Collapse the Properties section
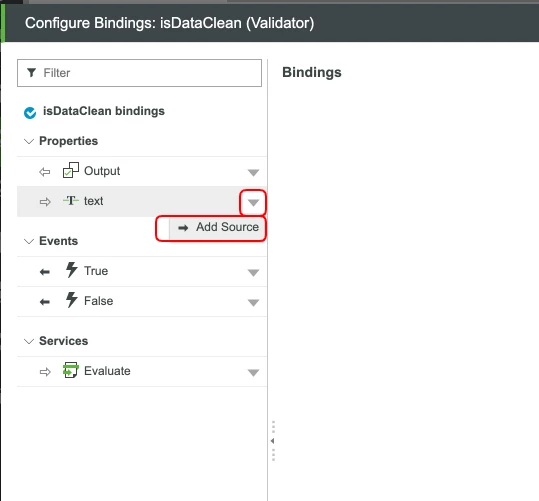 29,141
